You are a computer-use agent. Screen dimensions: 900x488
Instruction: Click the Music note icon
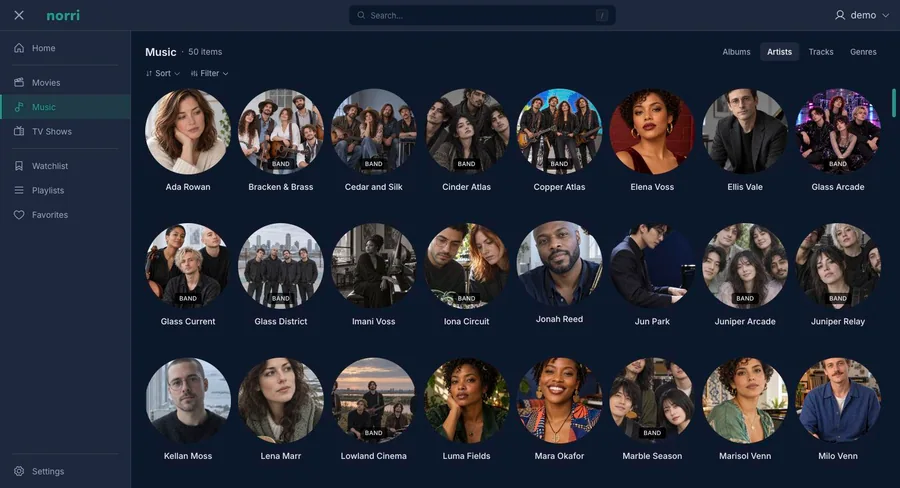coord(19,107)
